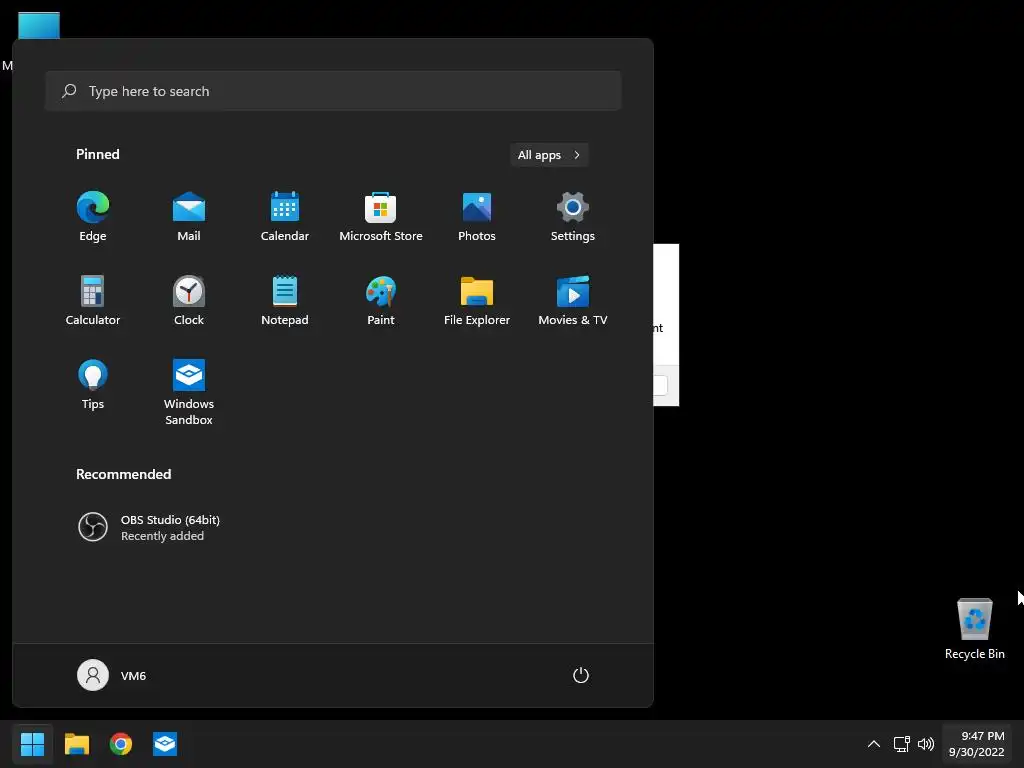Viewport: 1024px width, 768px height.
Task: Open the VM6 user account menu
Action: click(x=112, y=675)
